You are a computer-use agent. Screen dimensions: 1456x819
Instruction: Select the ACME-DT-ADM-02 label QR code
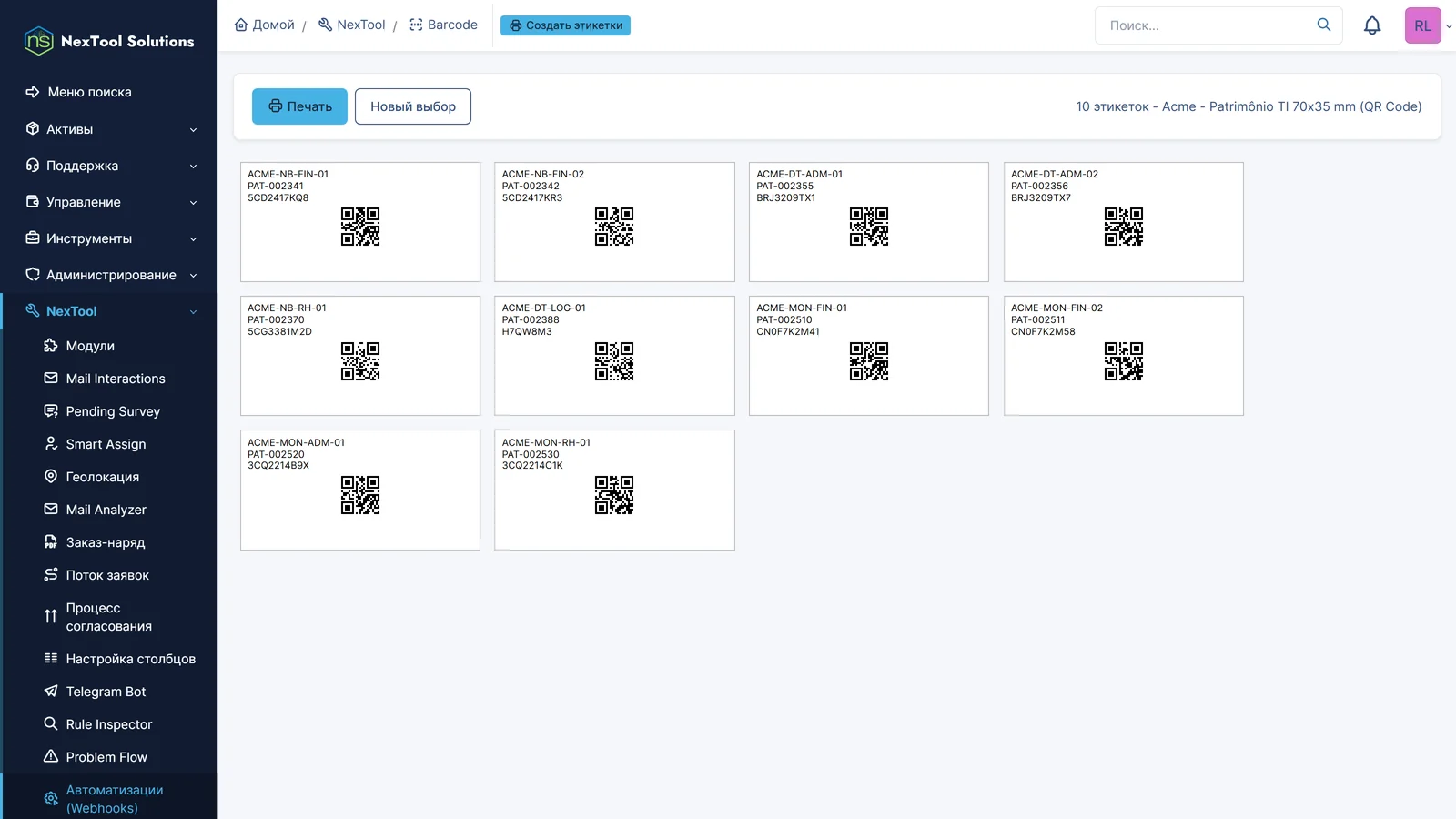[1124, 227]
